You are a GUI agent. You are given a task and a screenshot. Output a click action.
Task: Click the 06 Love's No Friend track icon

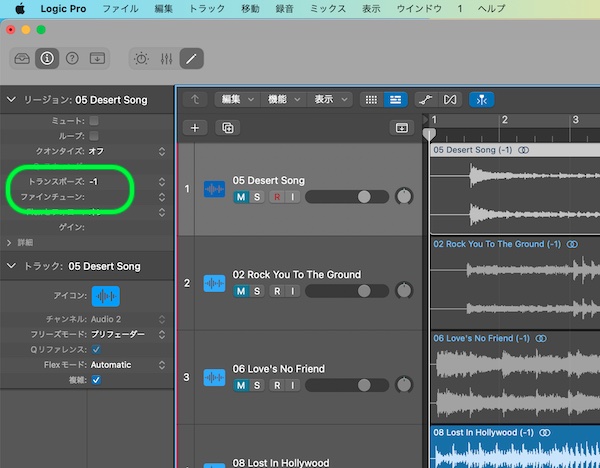[214, 378]
